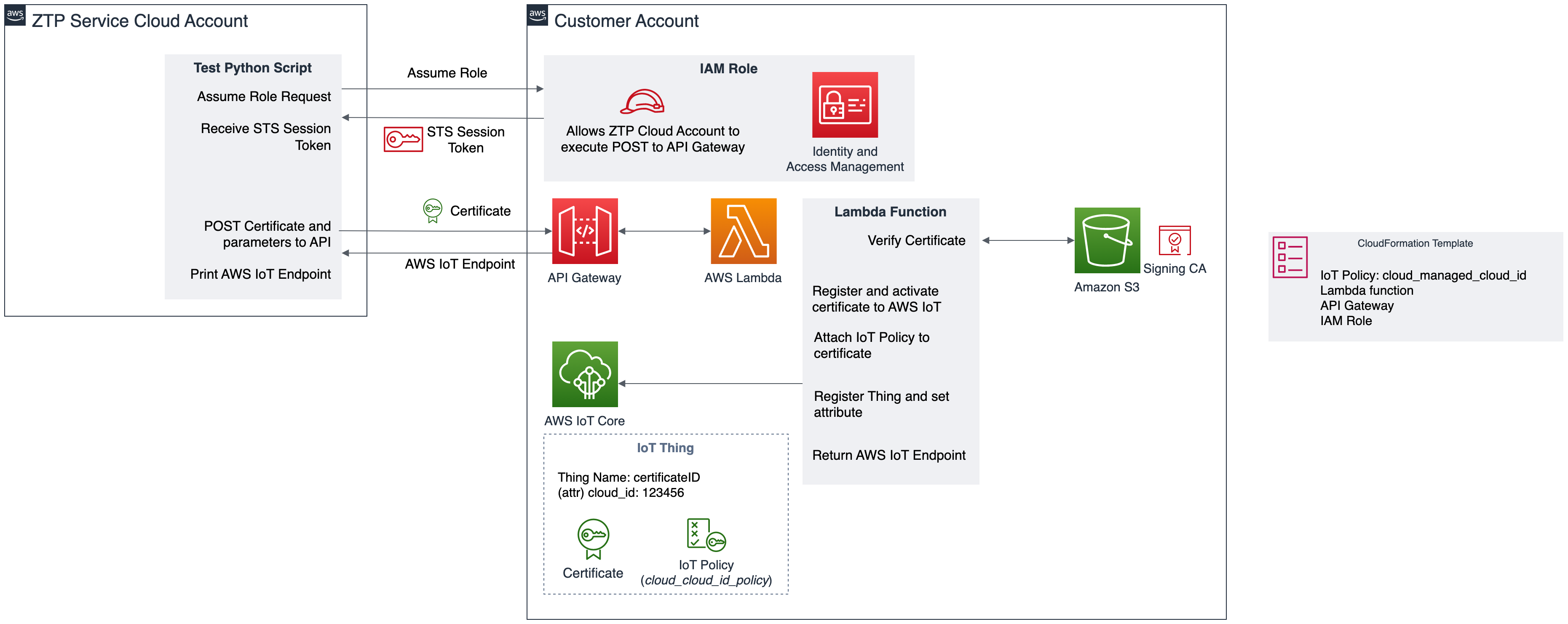
Task: Select 'Return AWS IoT Endpoint' step
Action: click(x=889, y=455)
